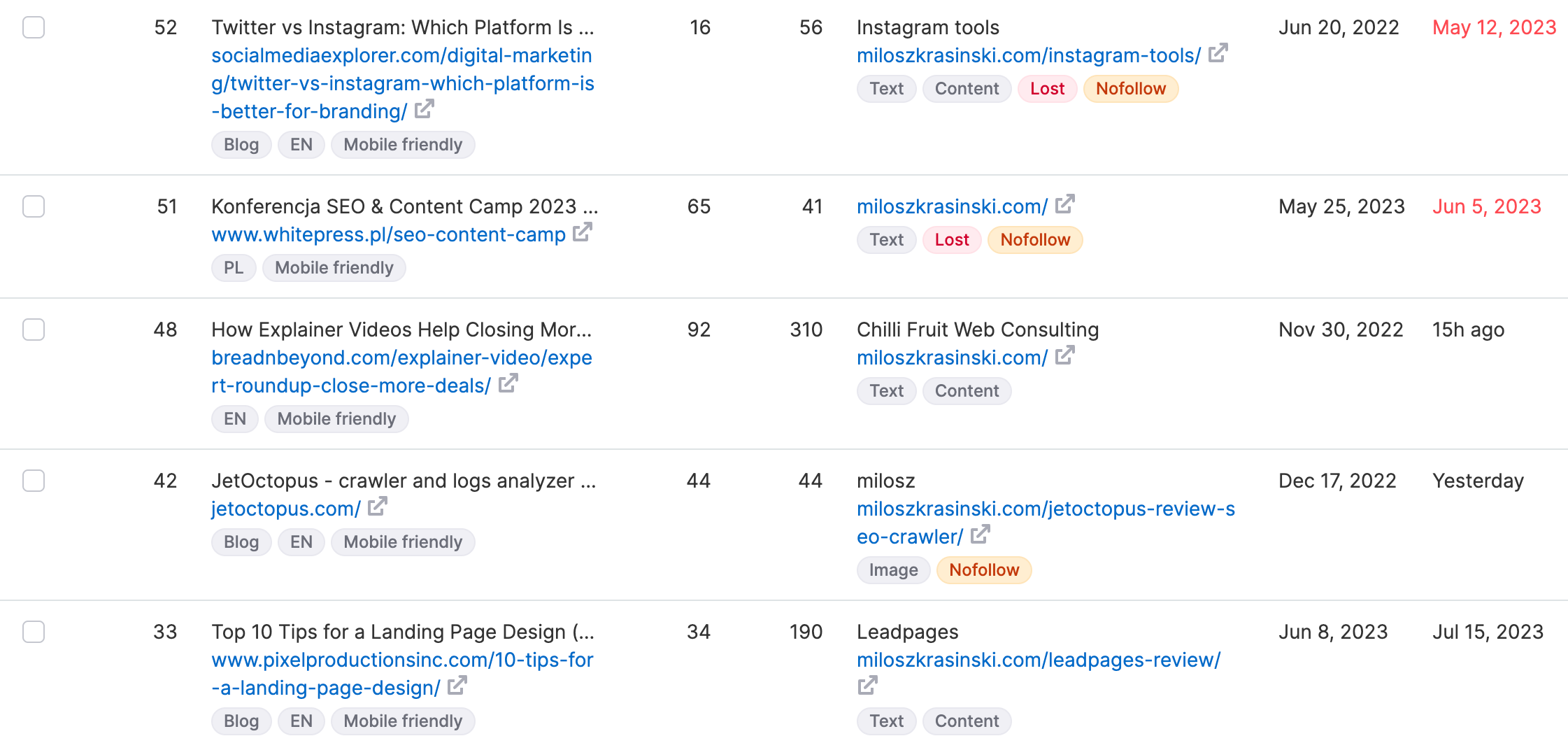Open external icon next to miloszkrasinski.com in Chilli Fruit row
This screenshot has height=750, width=1568.
tap(1065, 355)
